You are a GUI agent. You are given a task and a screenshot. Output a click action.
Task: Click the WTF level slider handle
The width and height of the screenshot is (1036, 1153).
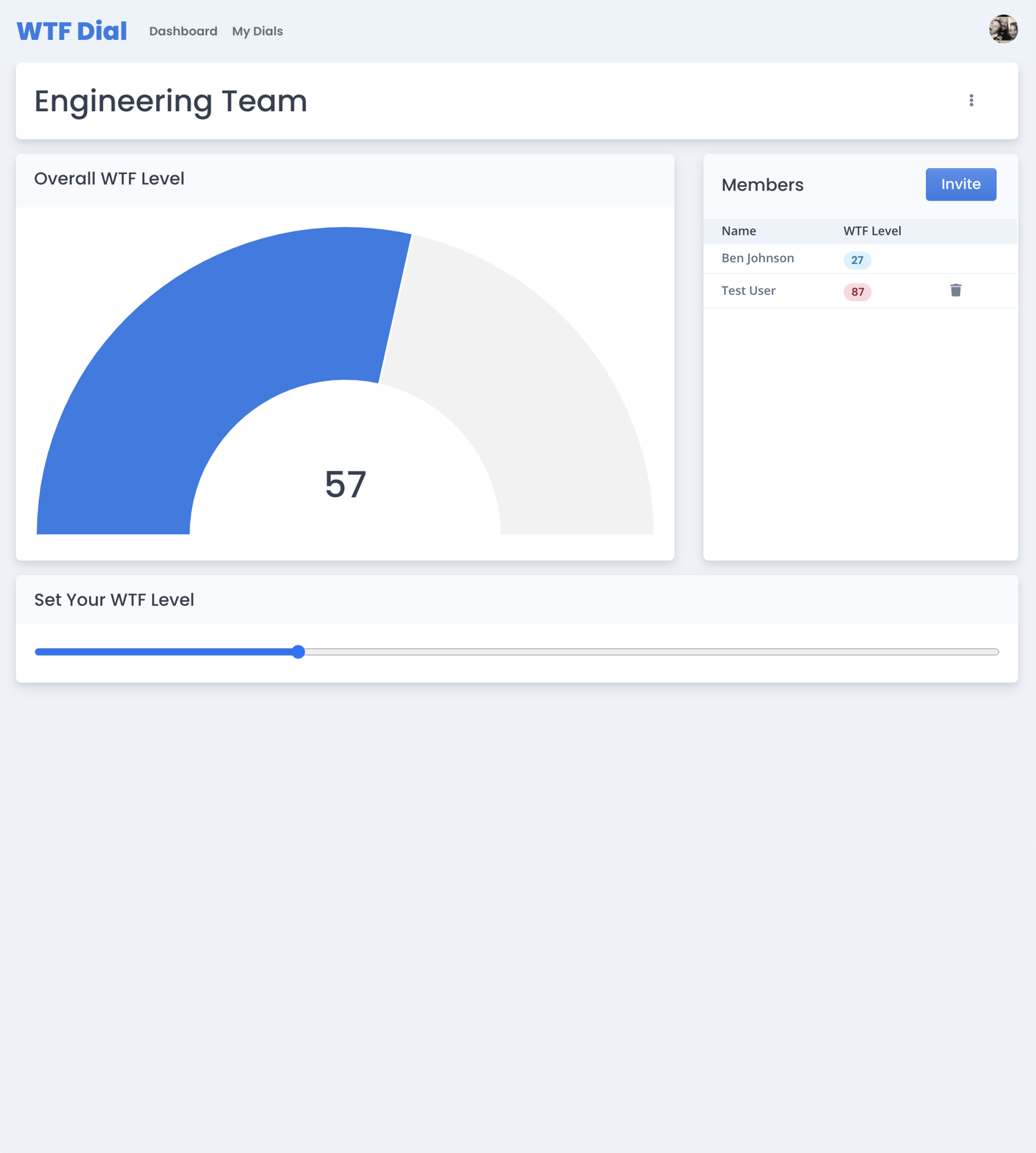298,652
